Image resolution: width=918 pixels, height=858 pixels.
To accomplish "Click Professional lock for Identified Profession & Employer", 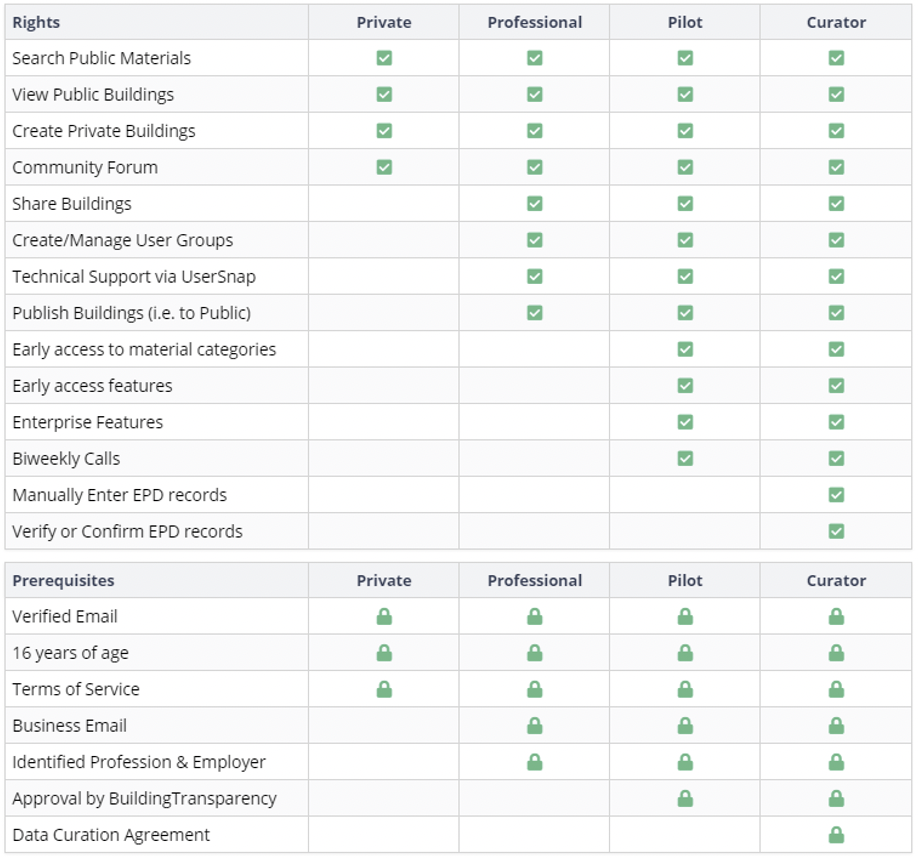I will pyautogui.click(x=535, y=762).
